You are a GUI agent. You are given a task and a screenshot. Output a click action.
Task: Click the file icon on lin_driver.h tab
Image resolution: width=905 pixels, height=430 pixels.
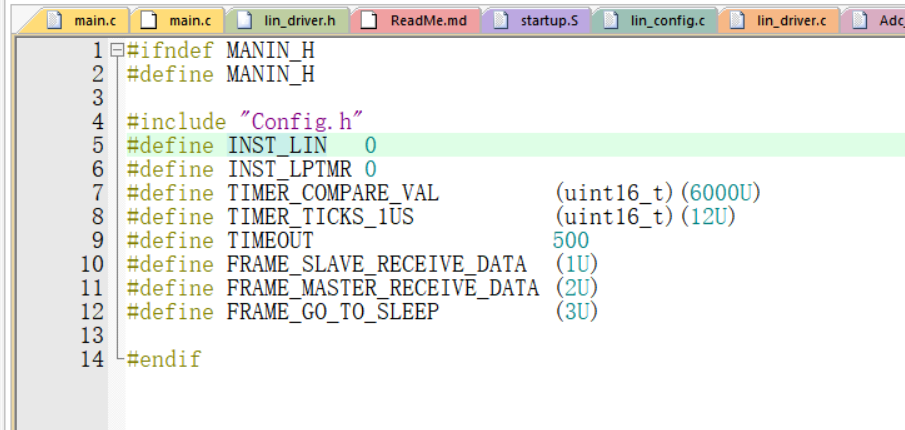(x=245, y=21)
